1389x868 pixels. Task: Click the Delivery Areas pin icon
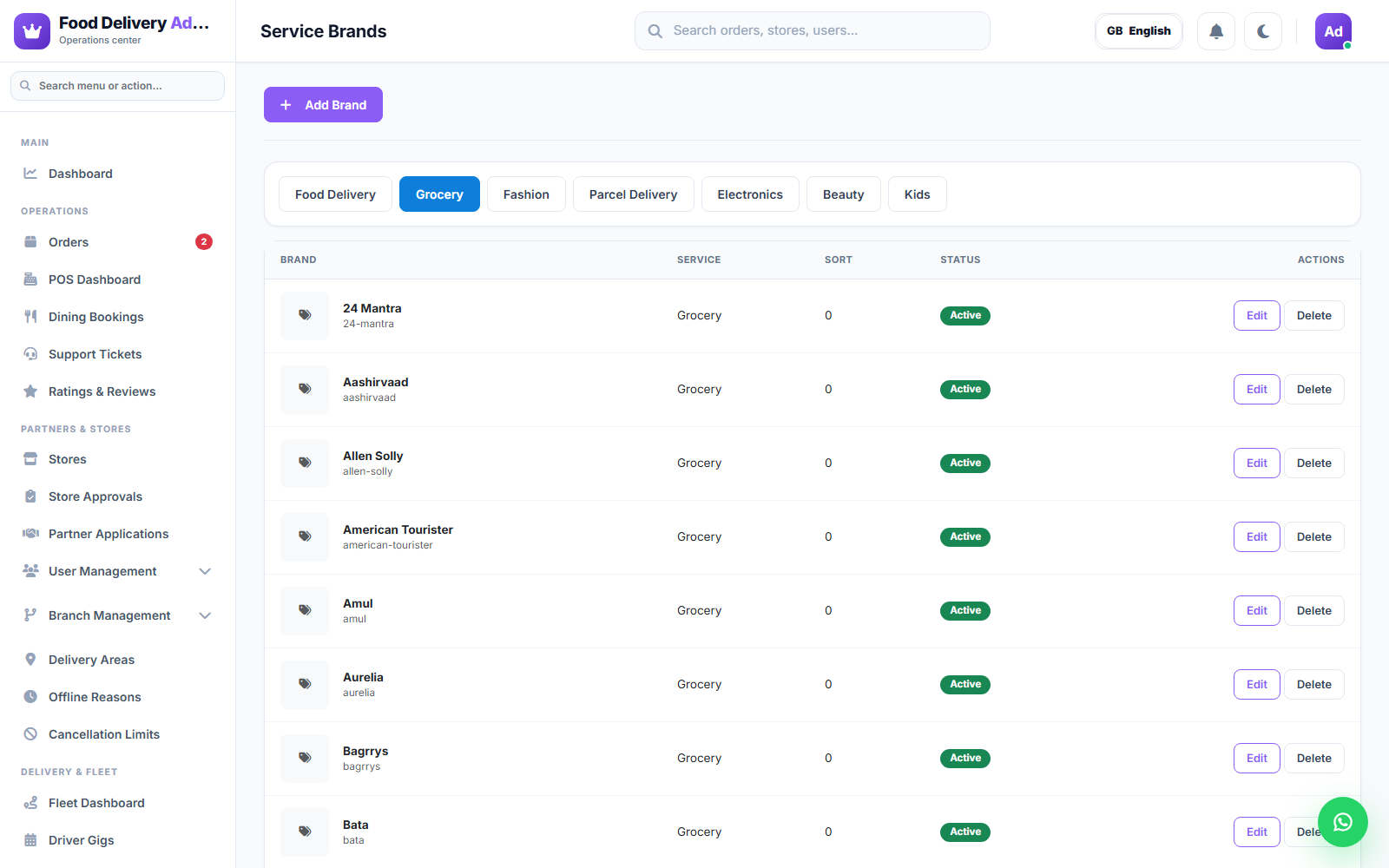tap(30, 660)
